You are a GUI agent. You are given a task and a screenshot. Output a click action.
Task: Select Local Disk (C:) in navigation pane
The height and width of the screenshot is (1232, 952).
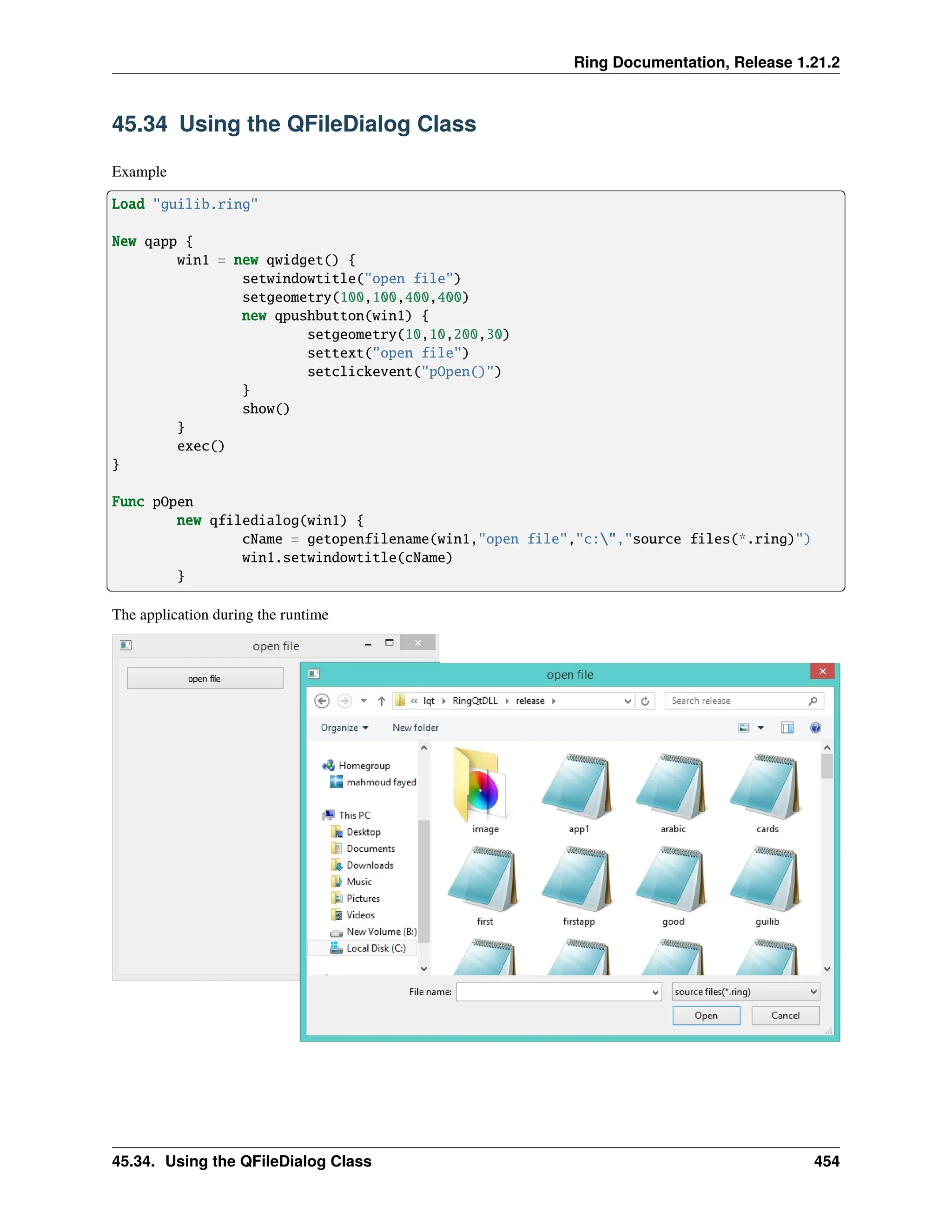(376, 948)
